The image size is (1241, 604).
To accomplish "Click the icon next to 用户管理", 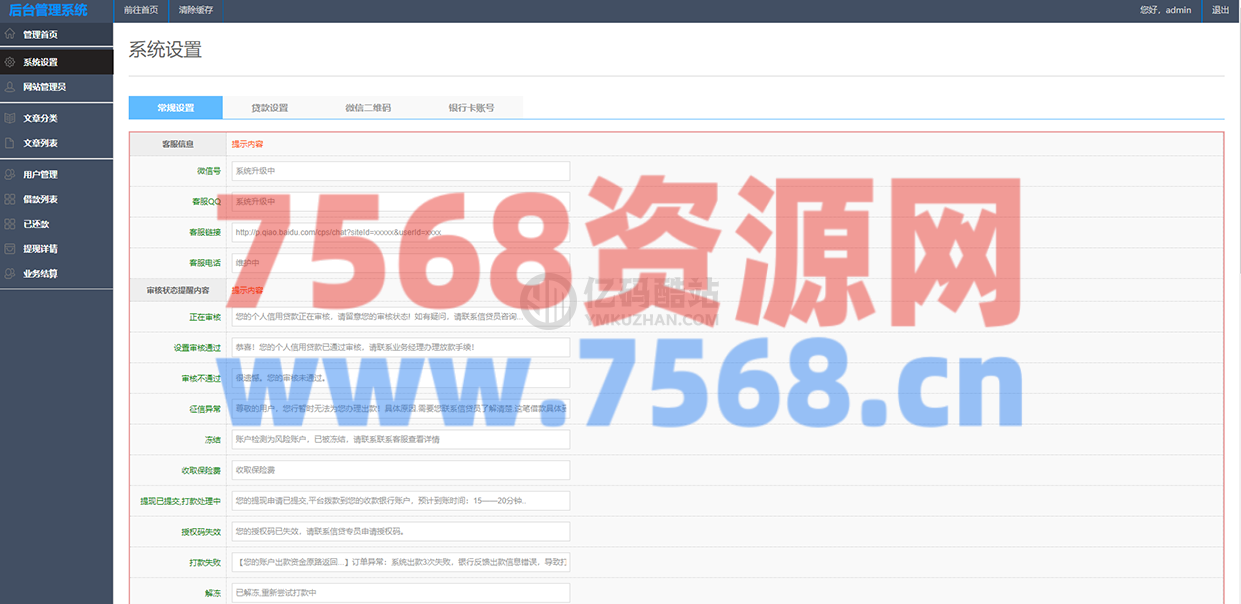I will [10, 174].
